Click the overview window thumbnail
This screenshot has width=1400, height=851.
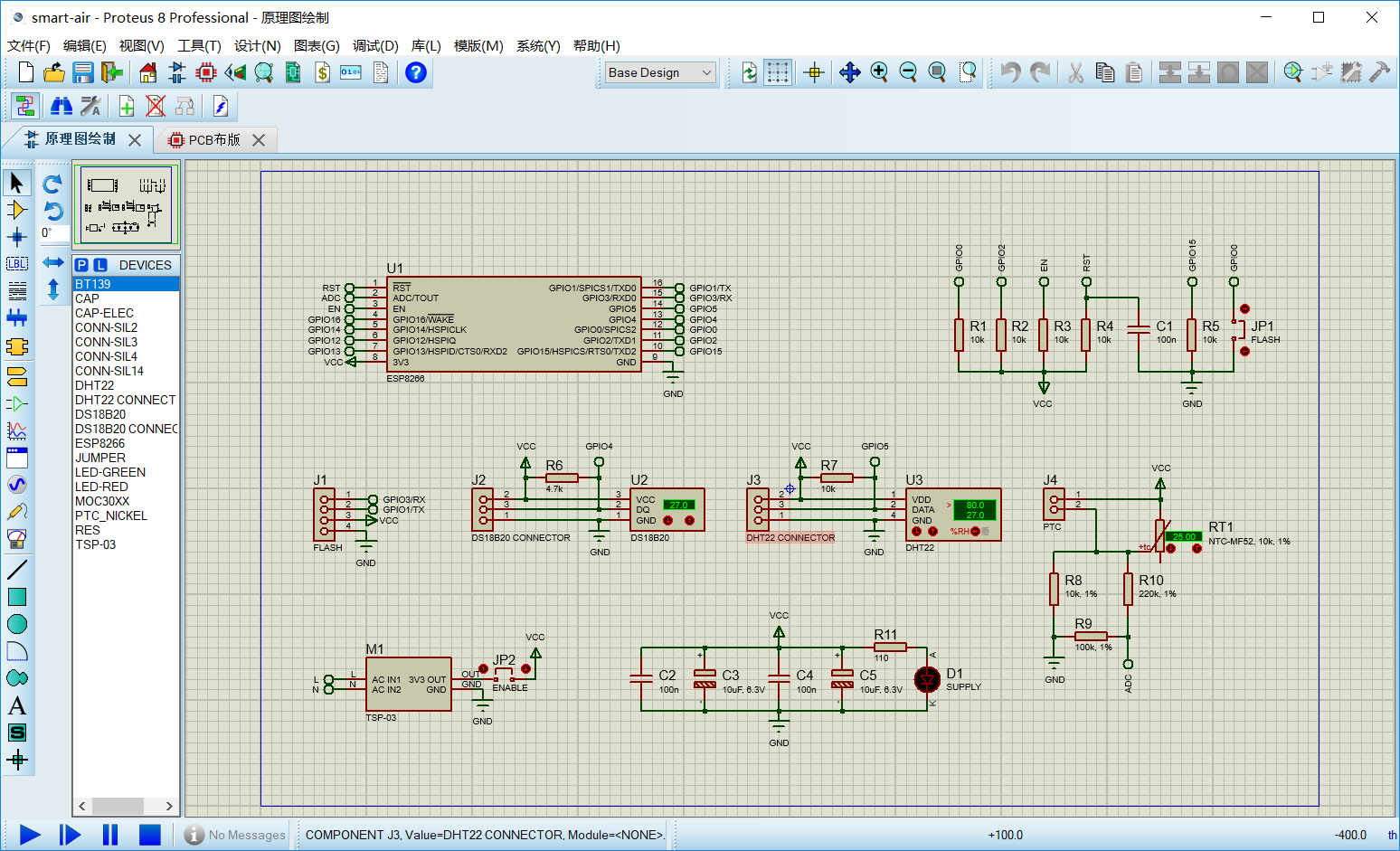coord(127,204)
